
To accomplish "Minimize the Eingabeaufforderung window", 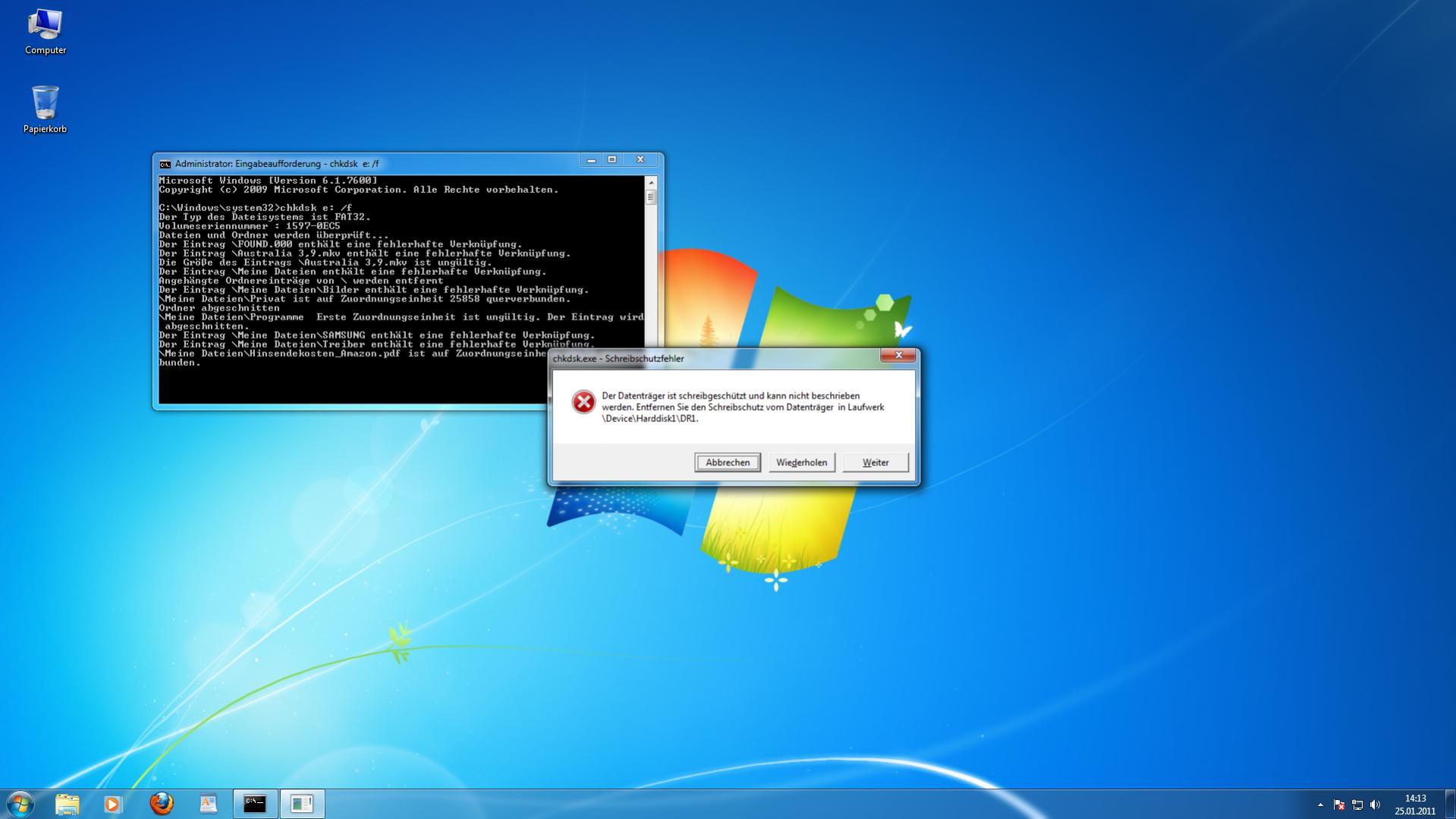I will pyautogui.click(x=591, y=160).
